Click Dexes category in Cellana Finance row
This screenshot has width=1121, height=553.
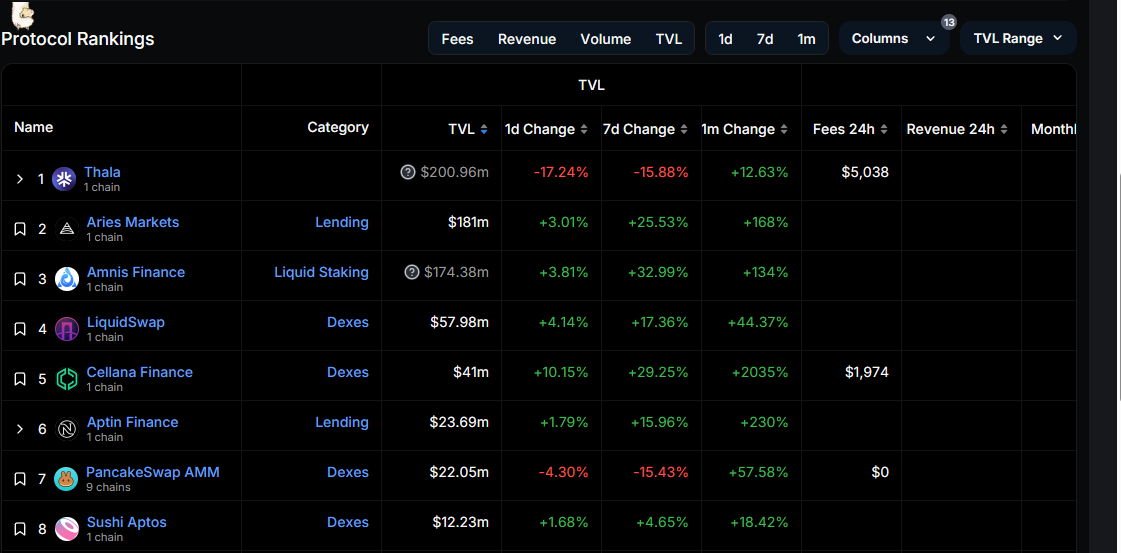(x=348, y=372)
